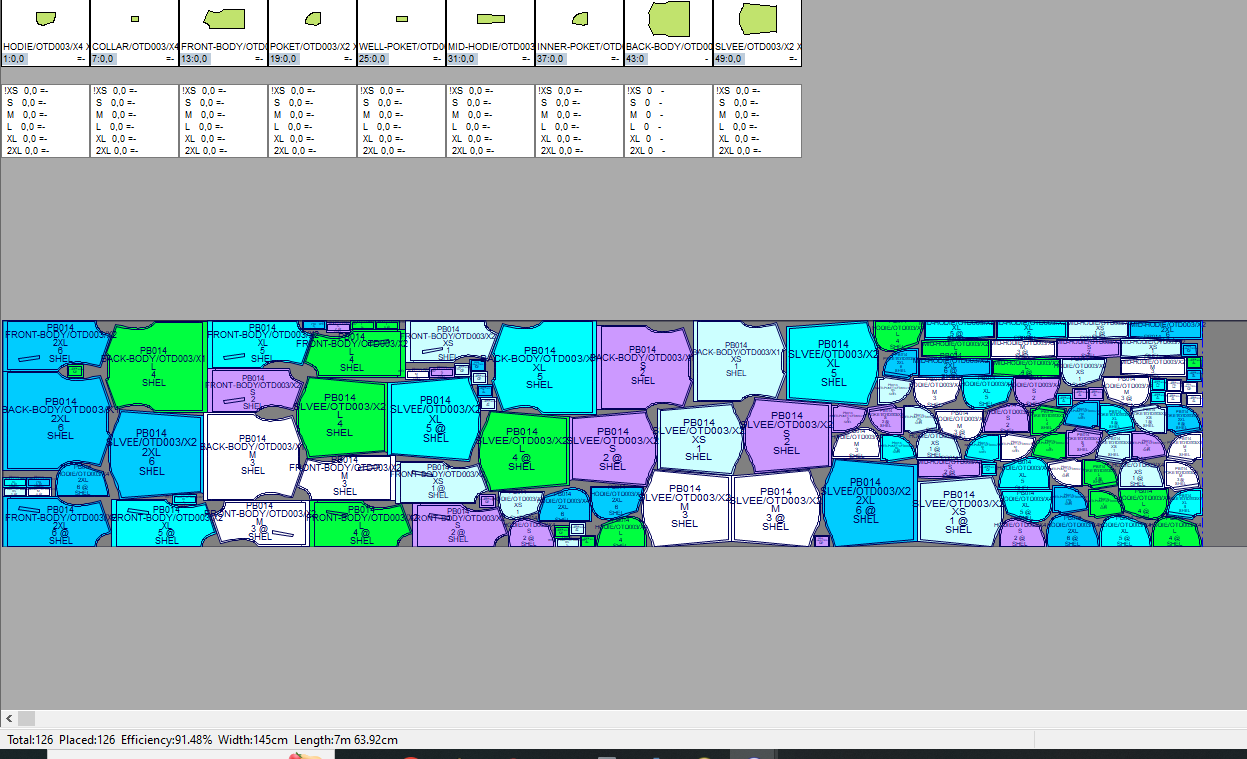Click the size list under the HODIE piece
Viewport: 1247px width, 759px height.
(45, 121)
